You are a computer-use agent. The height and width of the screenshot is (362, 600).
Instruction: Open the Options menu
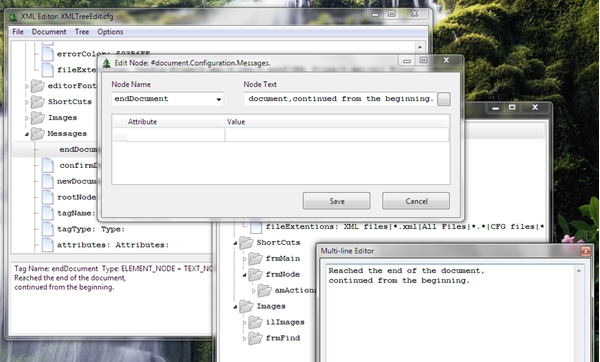tap(110, 32)
